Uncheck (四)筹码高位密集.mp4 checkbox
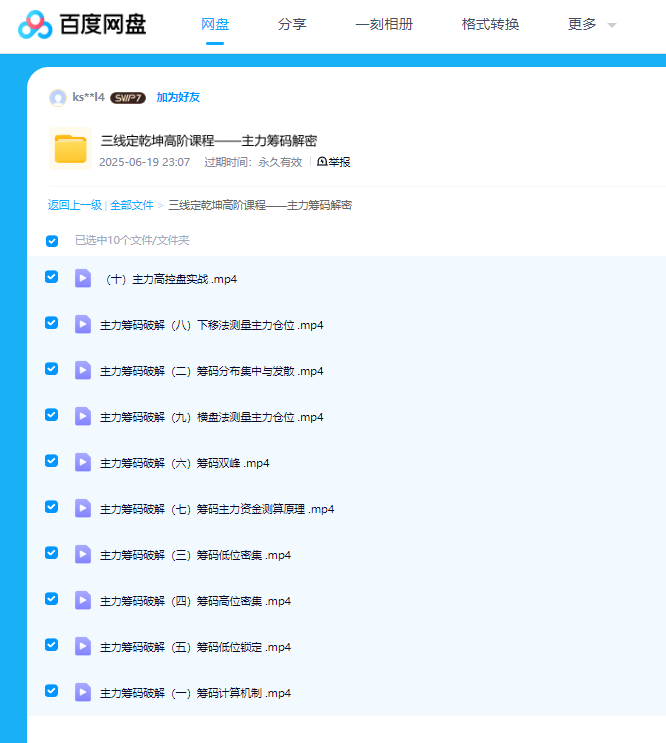The height and width of the screenshot is (743, 666). pos(52,598)
